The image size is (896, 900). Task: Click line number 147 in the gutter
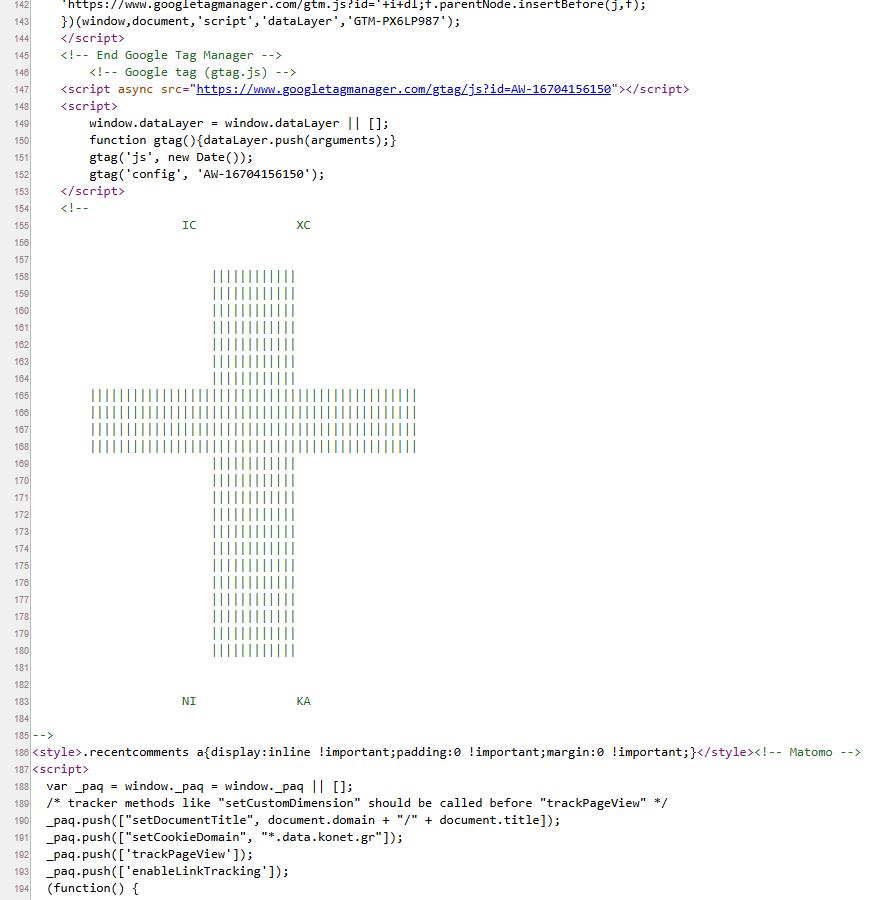coord(22,90)
